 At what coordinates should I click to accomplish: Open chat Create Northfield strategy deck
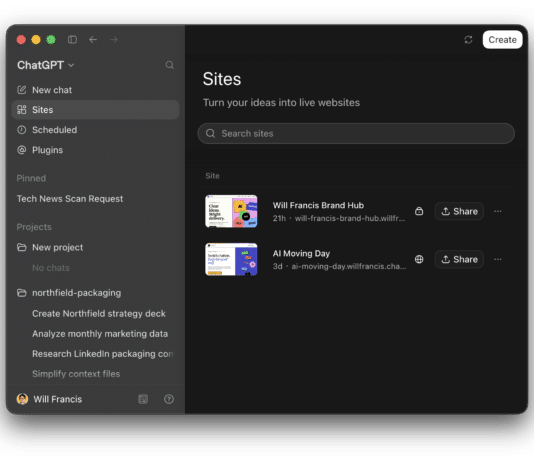pos(99,313)
